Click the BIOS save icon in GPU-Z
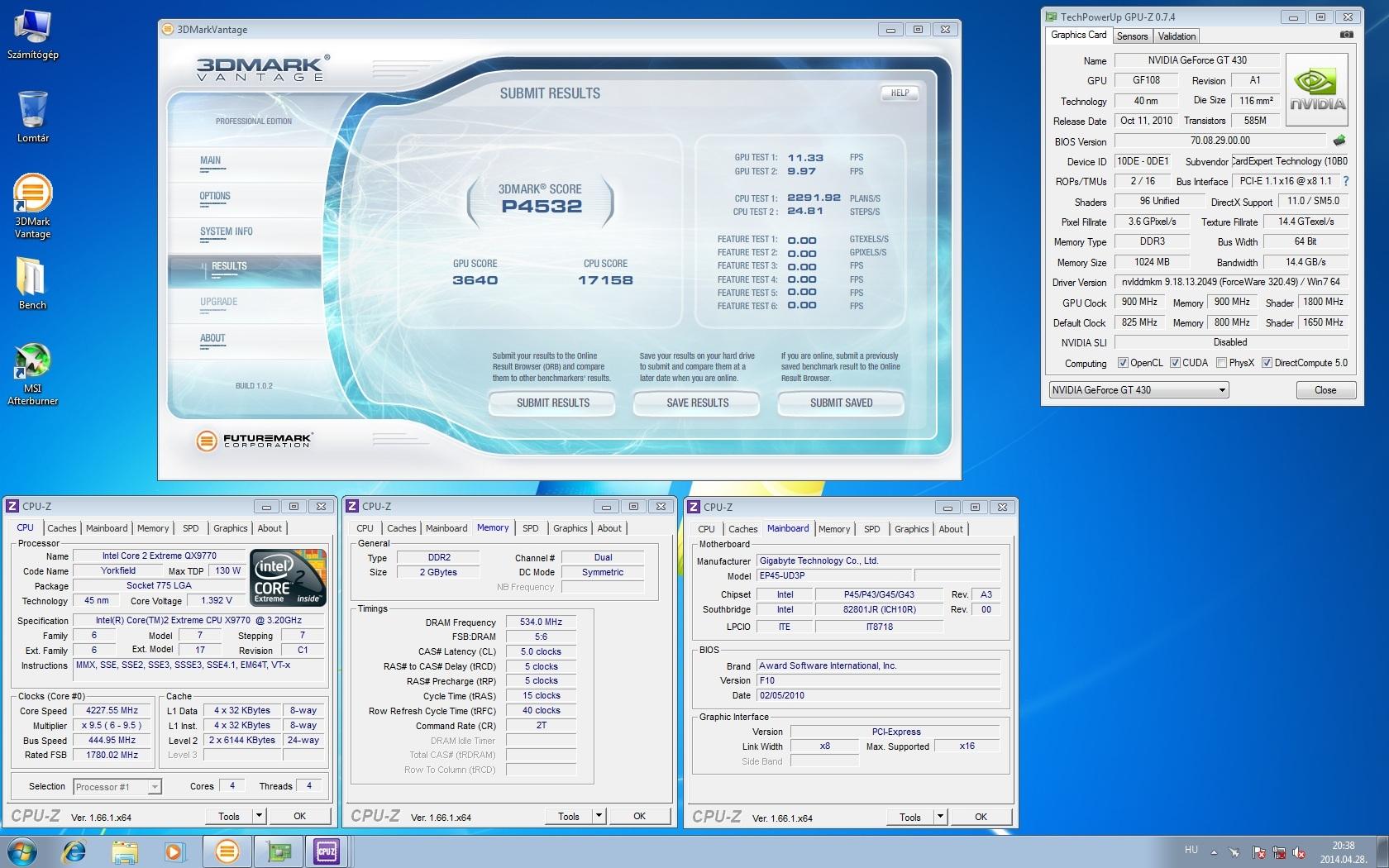The width and height of the screenshot is (1389, 868). pos(1339,141)
